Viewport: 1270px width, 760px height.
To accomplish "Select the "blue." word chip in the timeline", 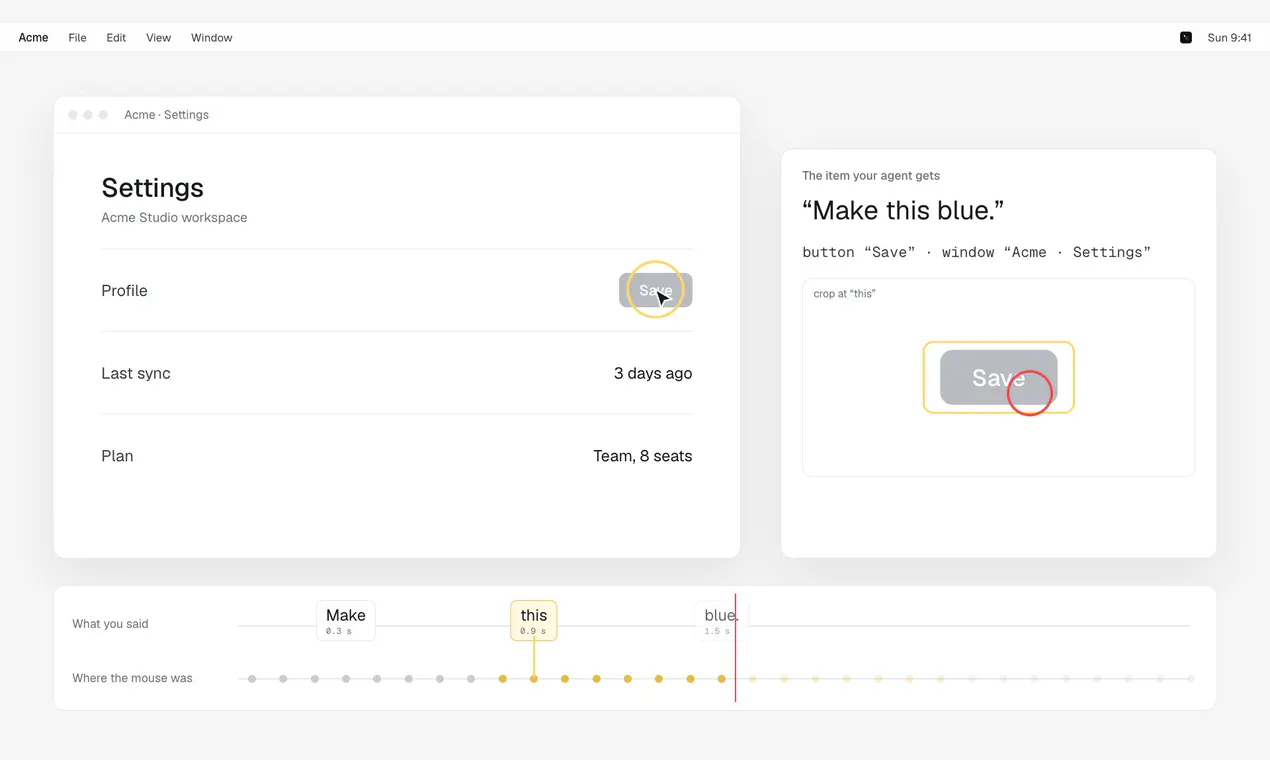I will [x=720, y=620].
